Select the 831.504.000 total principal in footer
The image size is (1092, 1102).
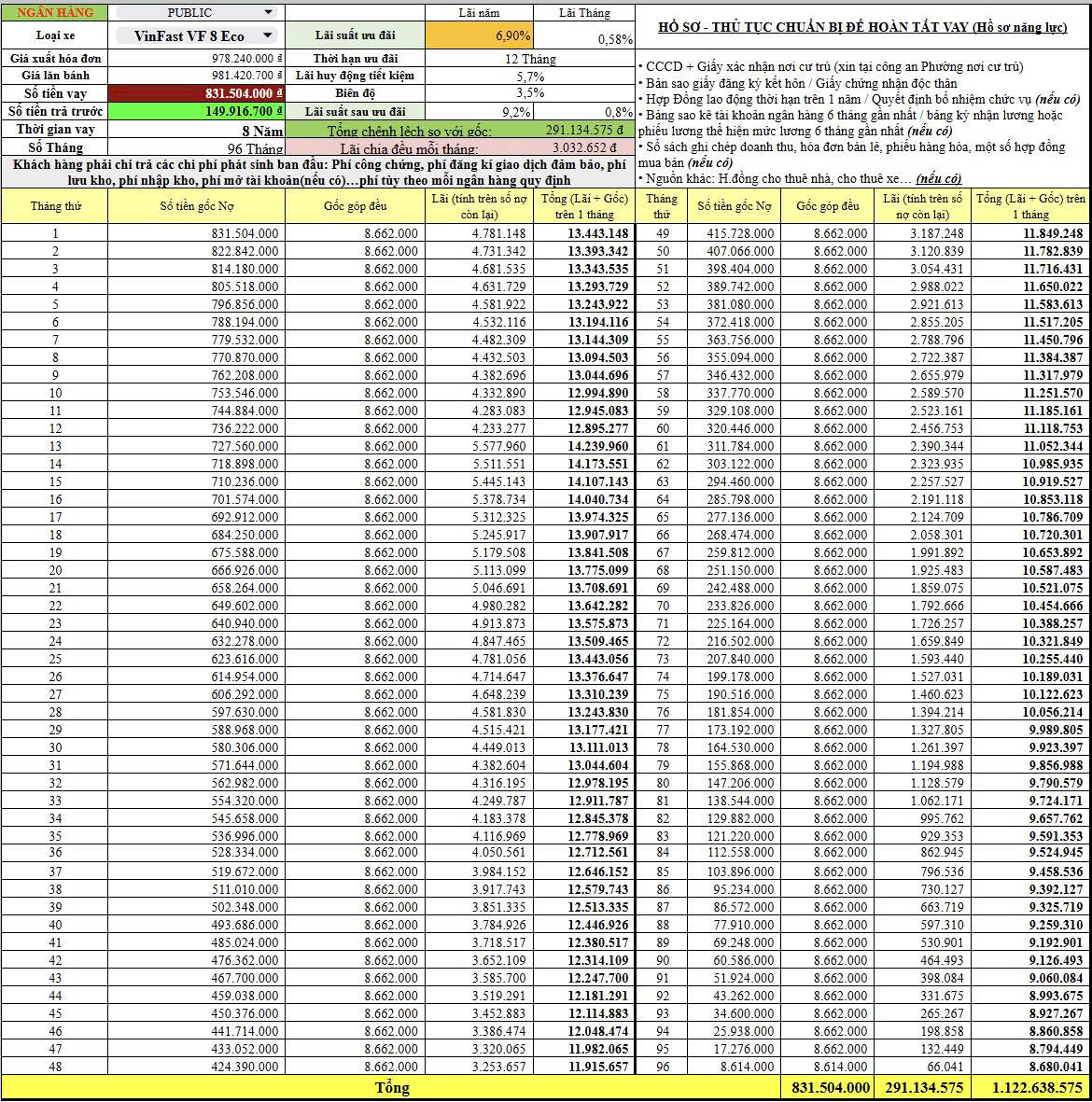[827, 1087]
